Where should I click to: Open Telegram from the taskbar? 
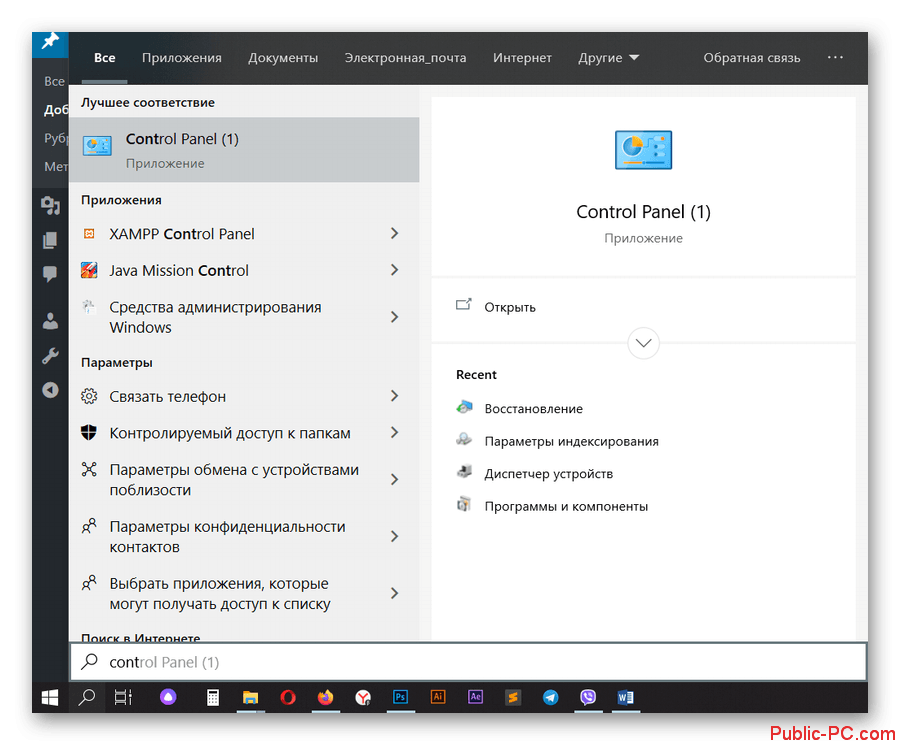550,697
